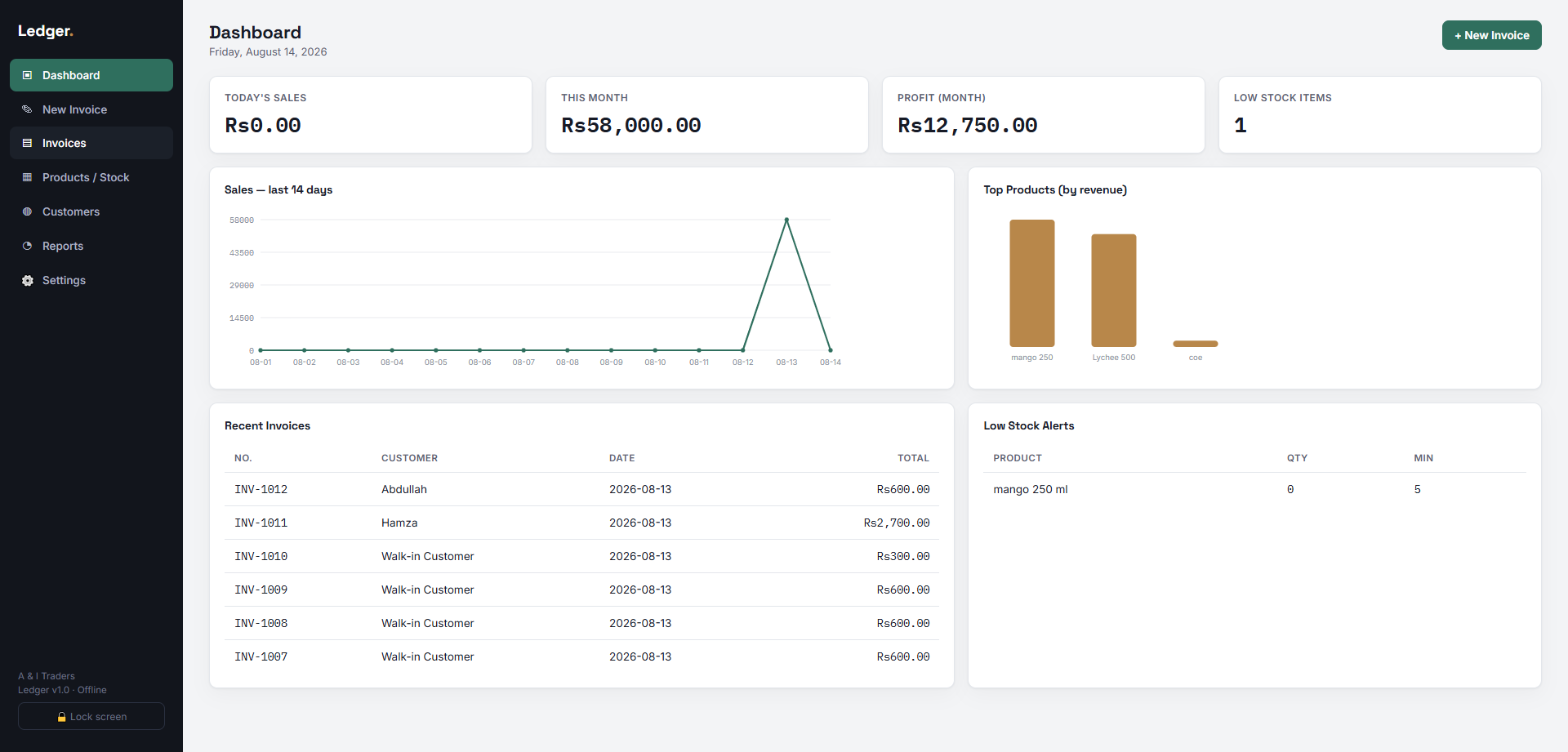Click the Rs300.00 invoice total
The height and width of the screenshot is (752, 1568).
tap(903, 556)
